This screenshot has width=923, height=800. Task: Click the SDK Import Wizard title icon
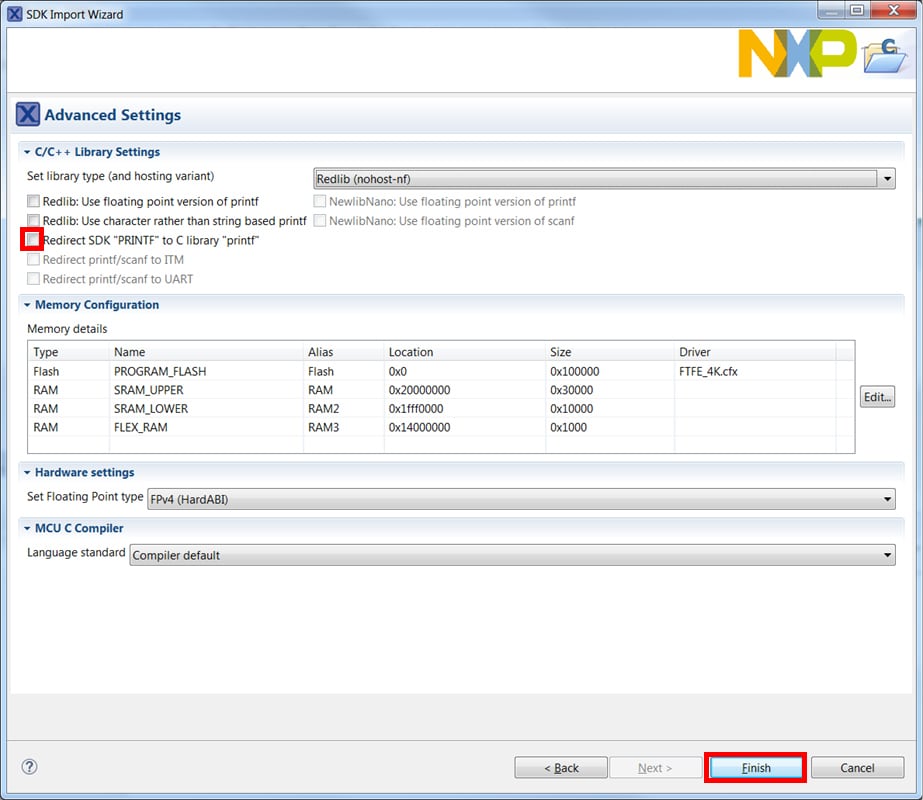point(14,13)
